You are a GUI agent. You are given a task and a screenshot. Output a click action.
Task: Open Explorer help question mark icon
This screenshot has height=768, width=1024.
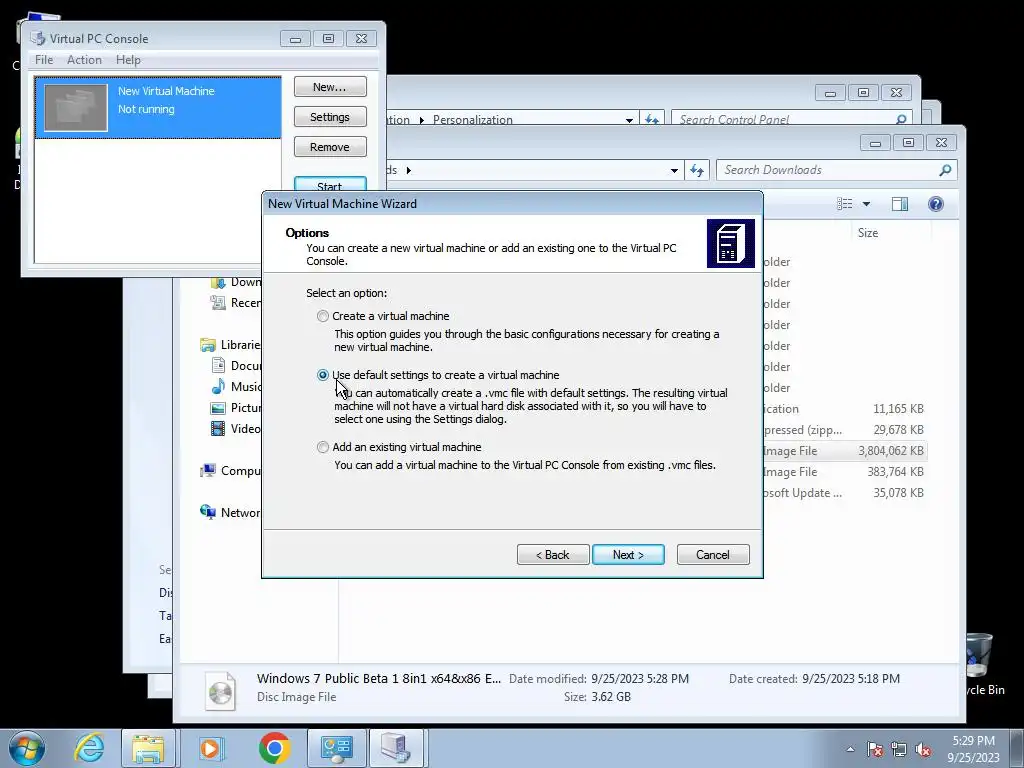935,204
